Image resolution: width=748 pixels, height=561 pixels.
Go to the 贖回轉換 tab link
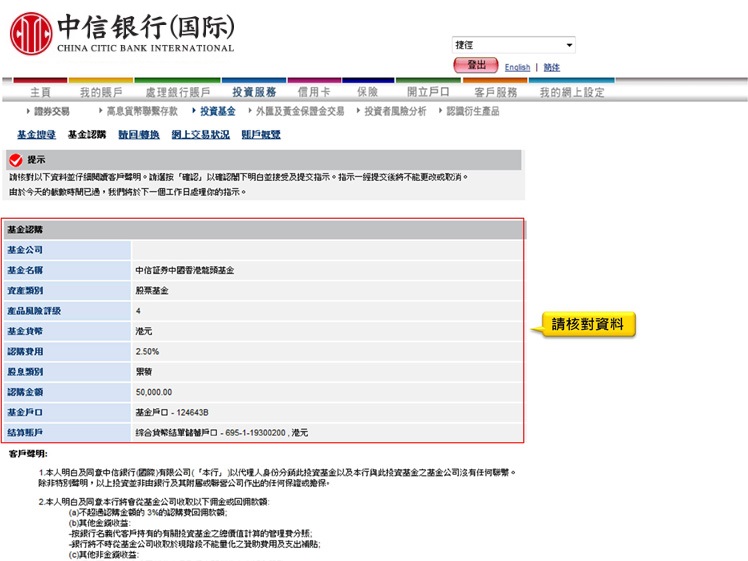[139, 135]
